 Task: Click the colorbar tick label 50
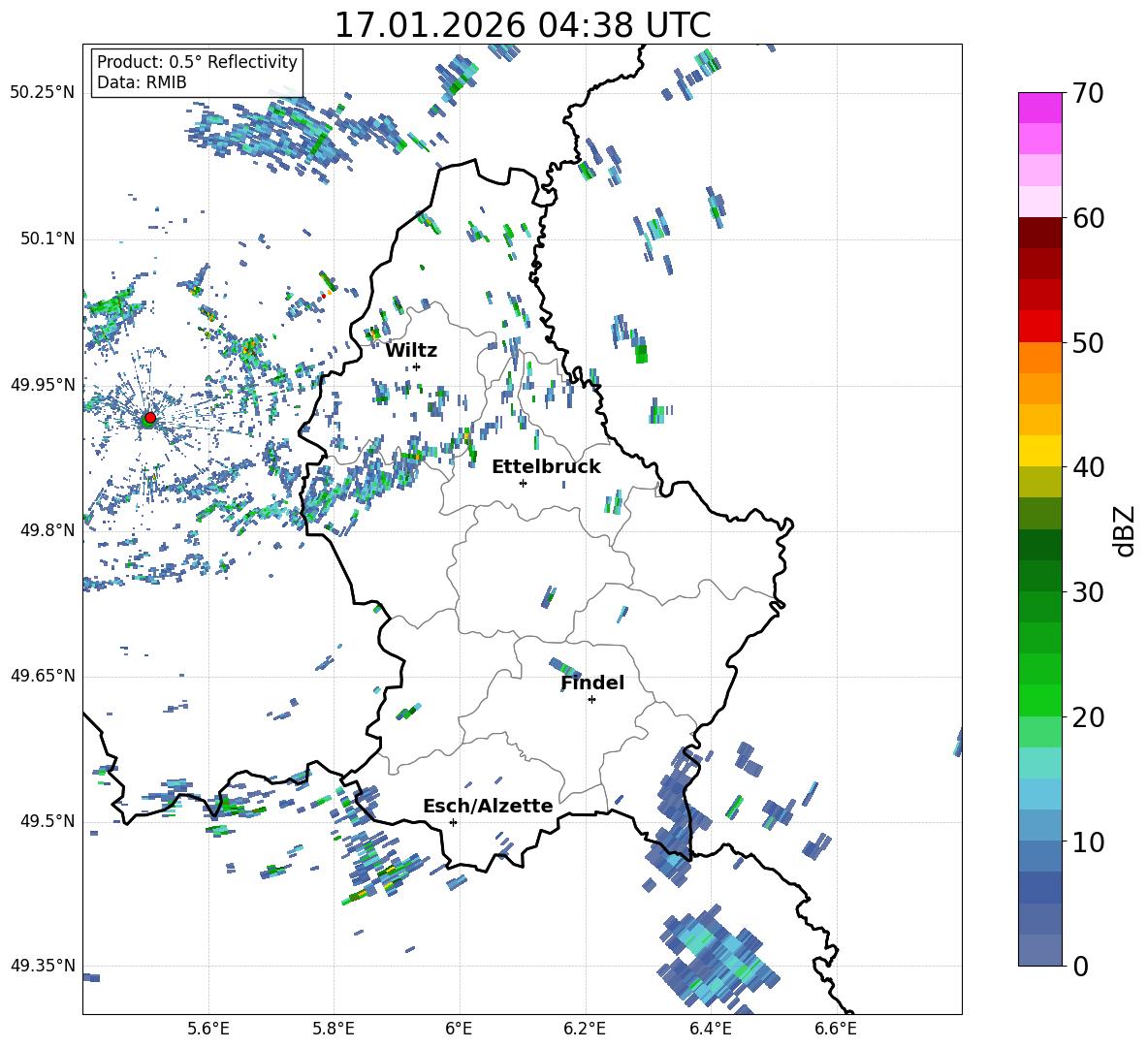pos(1087,342)
